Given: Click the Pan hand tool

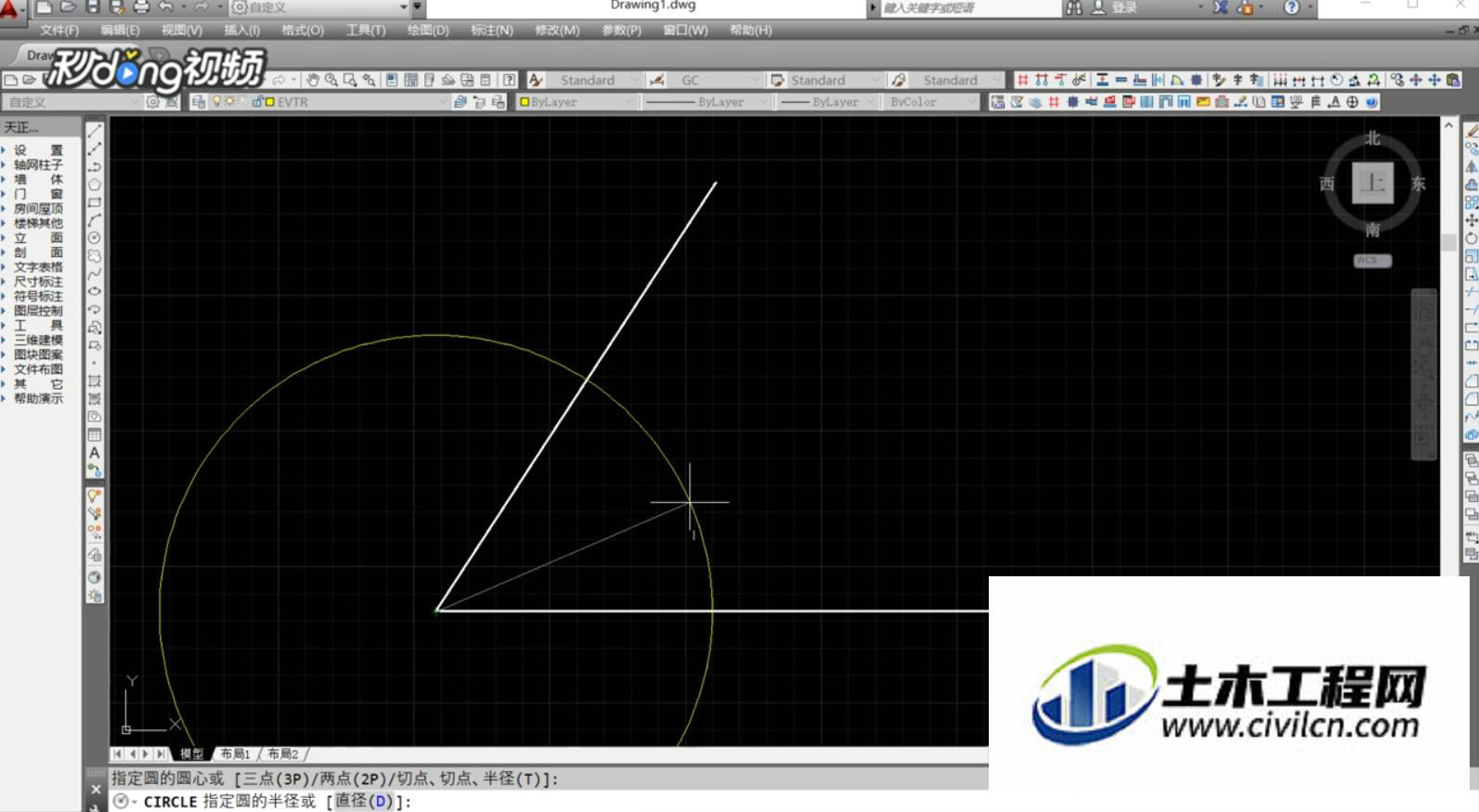Looking at the screenshot, I should [313, 80].
